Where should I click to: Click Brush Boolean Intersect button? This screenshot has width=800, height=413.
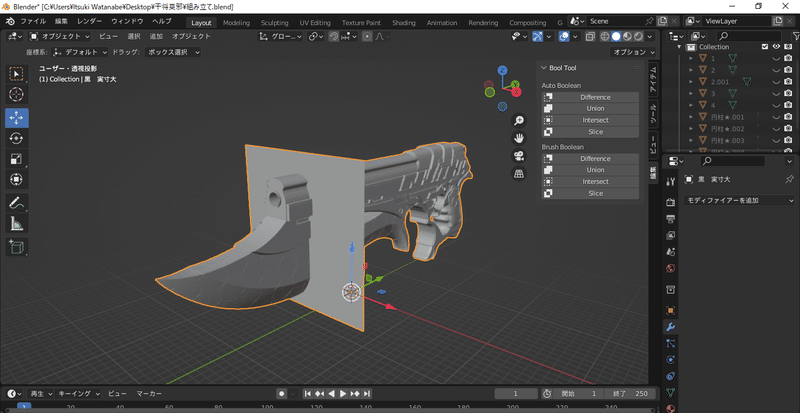point(590,182)
